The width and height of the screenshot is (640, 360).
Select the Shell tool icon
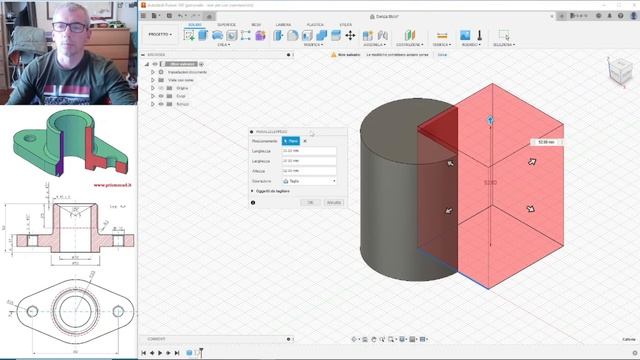click(307, 36)
